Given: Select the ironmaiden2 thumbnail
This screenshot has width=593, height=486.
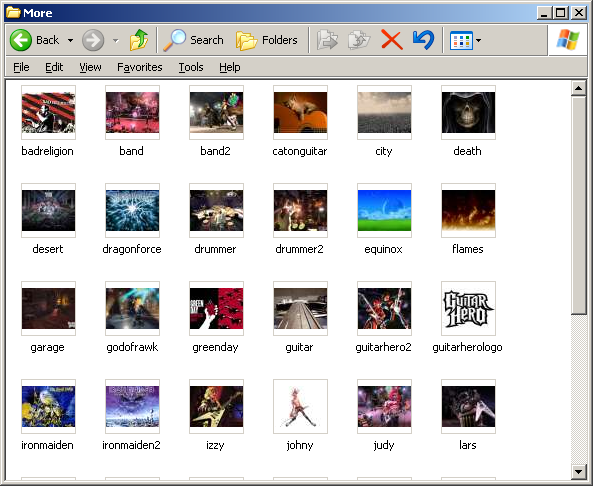Looking at the screenshot, I should pos(132,406).
